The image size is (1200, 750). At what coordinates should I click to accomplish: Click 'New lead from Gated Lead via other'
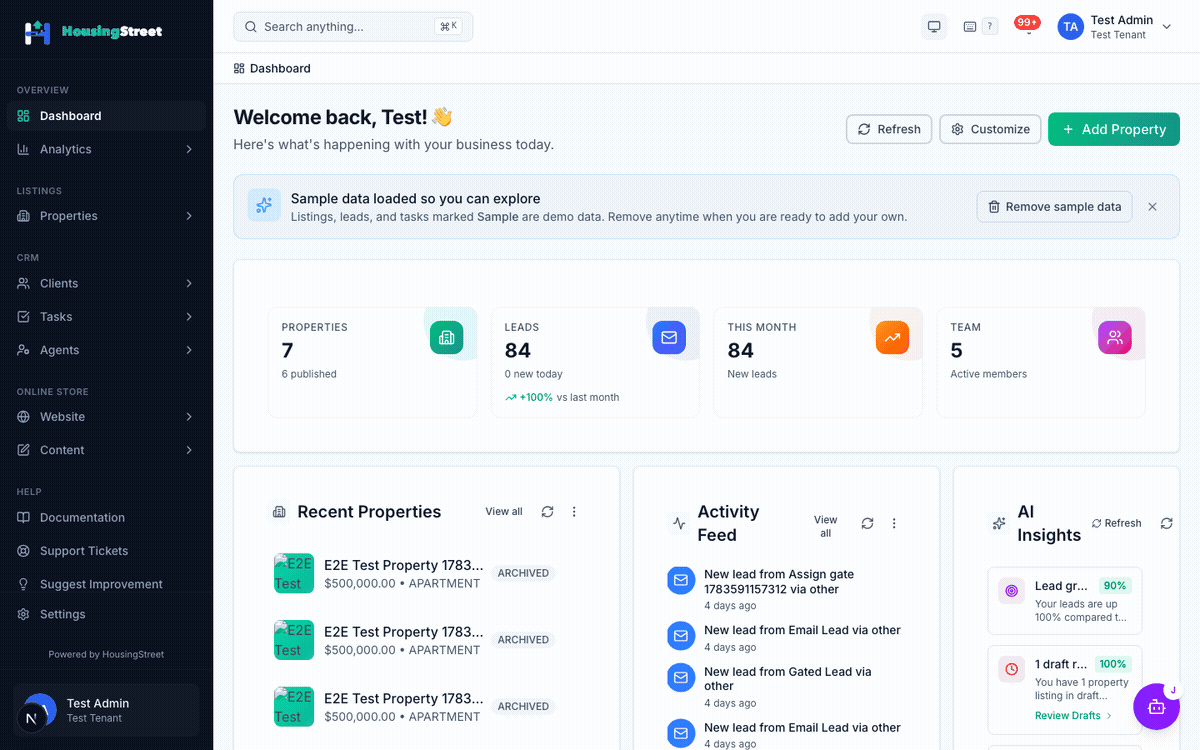coord(788,679)
